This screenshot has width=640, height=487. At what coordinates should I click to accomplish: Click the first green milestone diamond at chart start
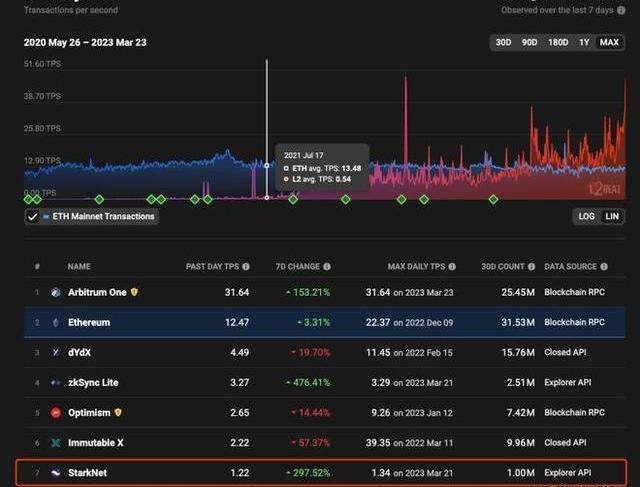pyautogui.click(x=28, y=200)
